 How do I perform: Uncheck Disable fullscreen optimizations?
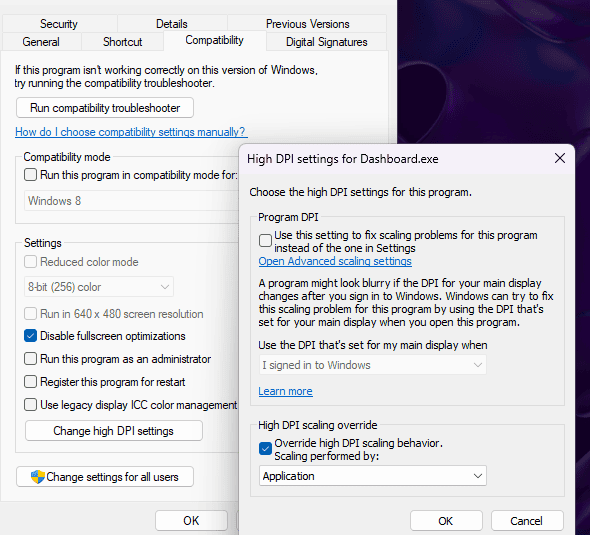(30, 336)
